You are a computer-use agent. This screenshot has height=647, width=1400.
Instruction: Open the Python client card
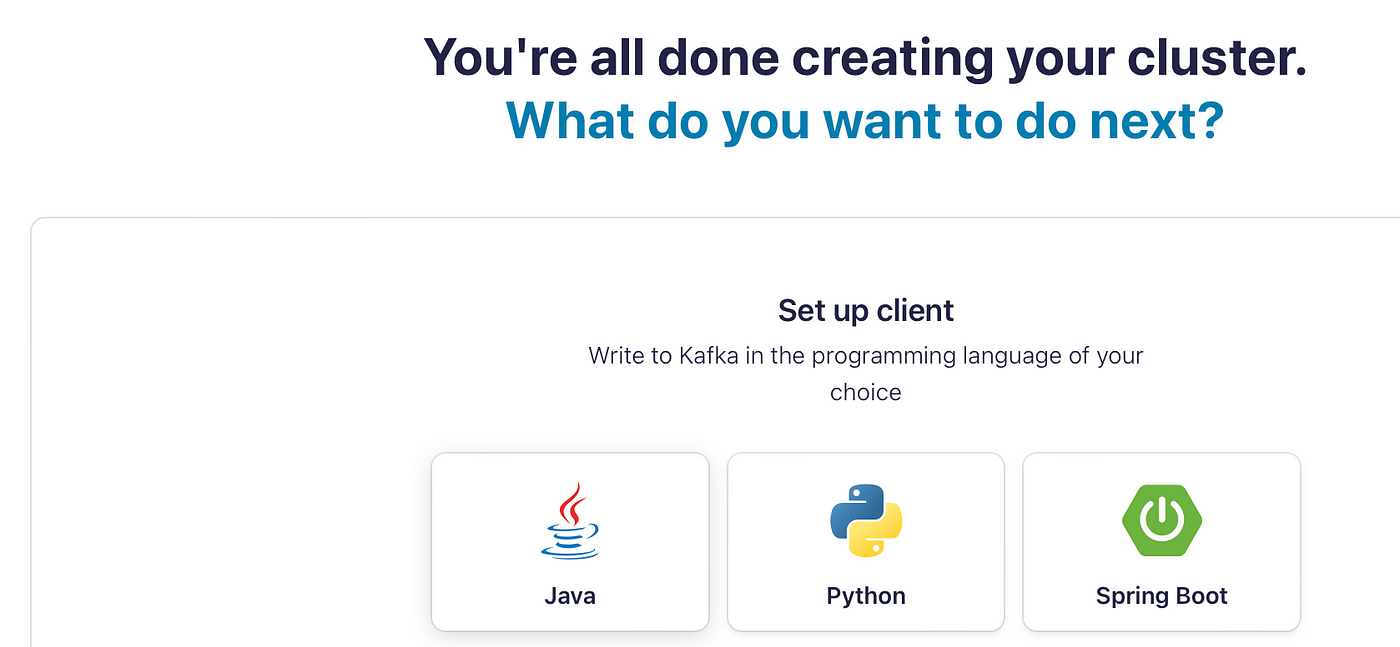pos(866,542)
